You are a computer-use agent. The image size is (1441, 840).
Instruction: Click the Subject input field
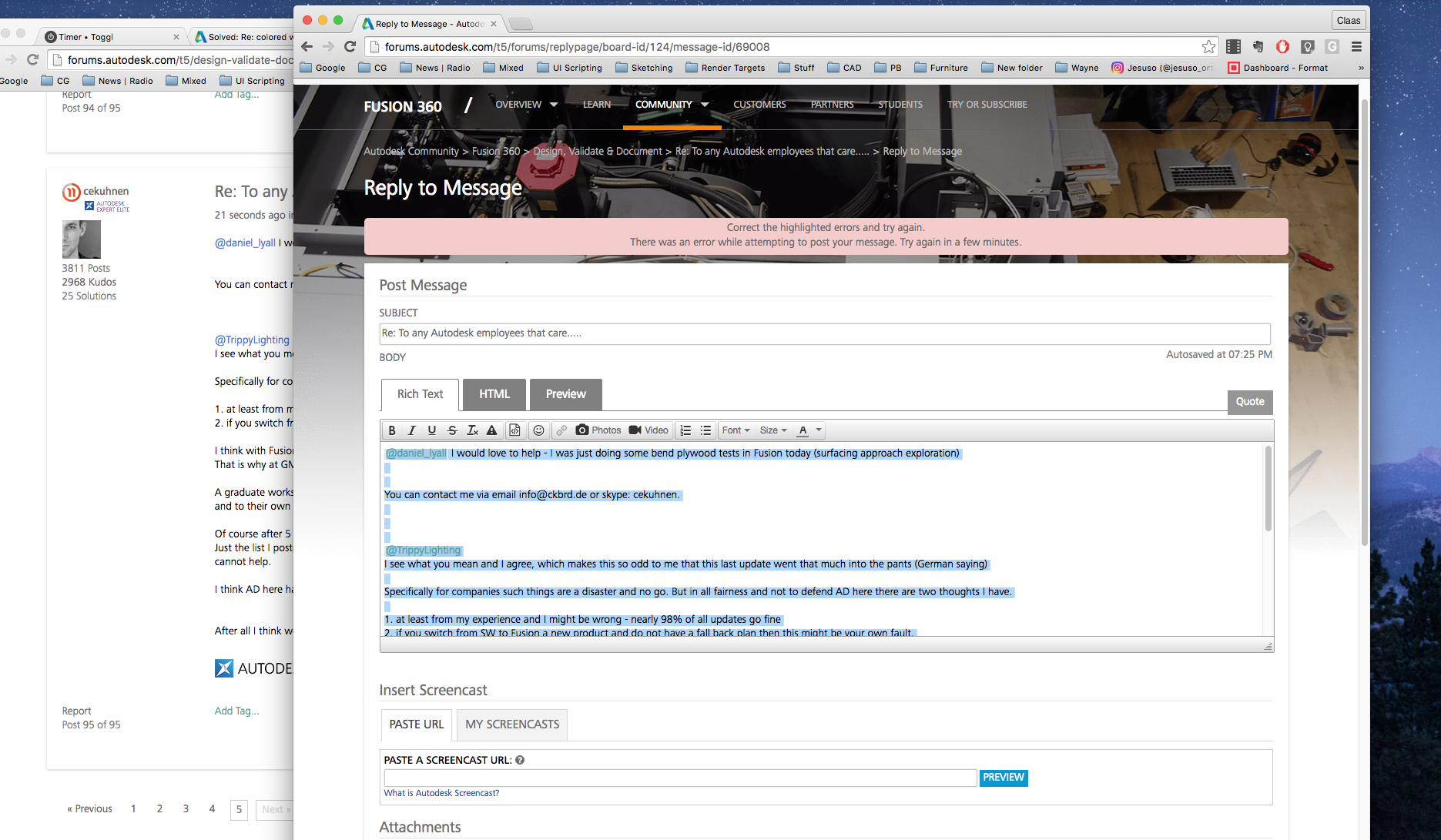tap(824, 333)
